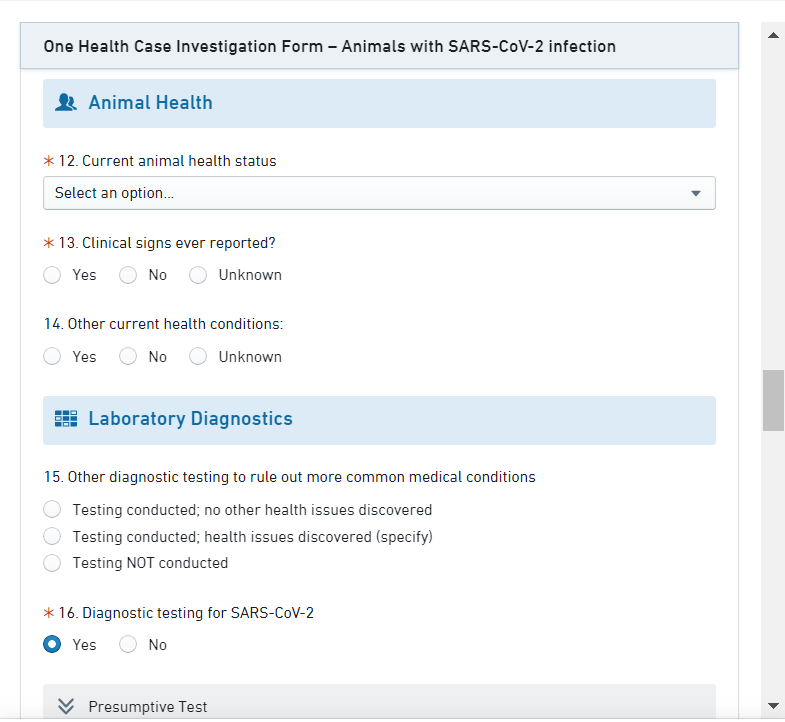
Task: Click the scrollbar up arrow
Action: point(773,35)
